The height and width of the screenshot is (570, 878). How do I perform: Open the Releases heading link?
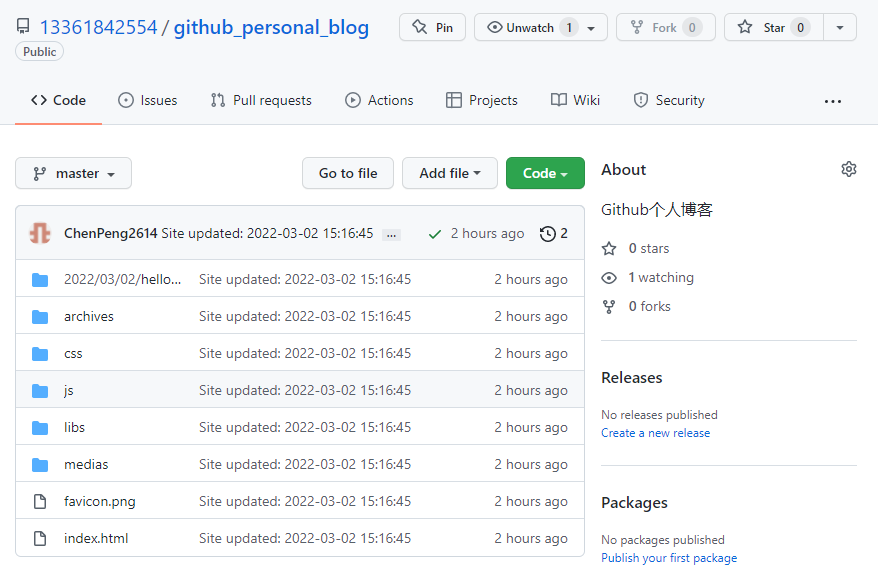(632, 378)
